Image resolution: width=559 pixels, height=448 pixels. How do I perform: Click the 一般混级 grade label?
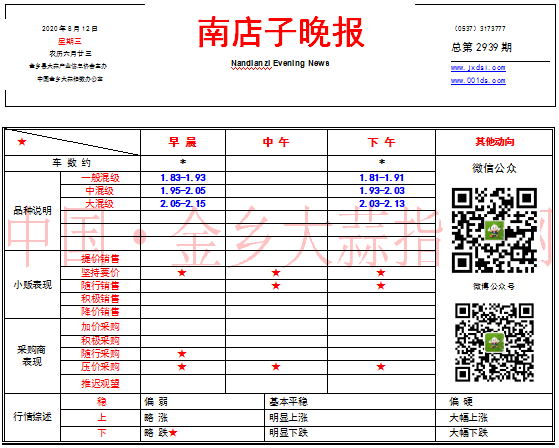(100, 178)
